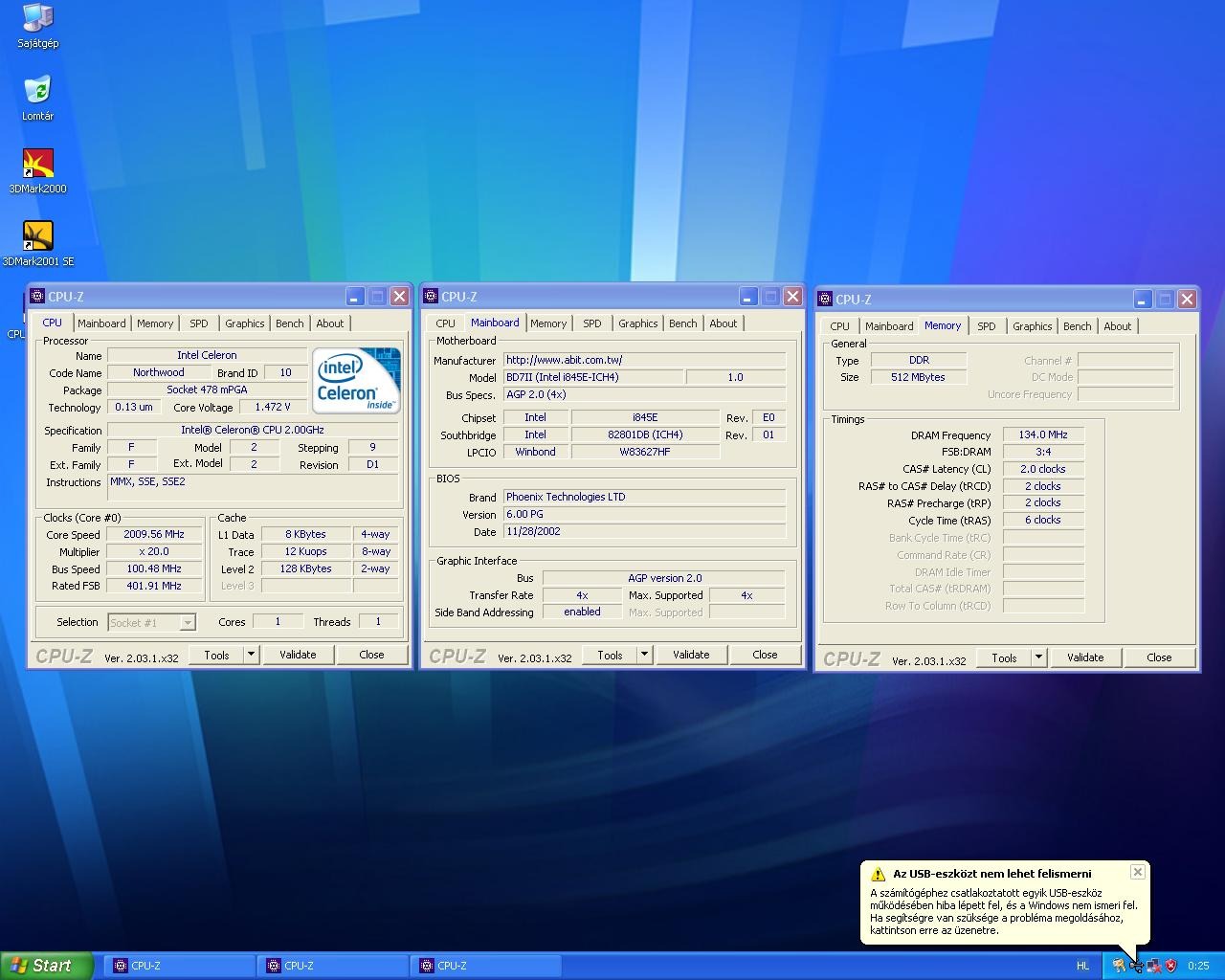
Task: Launch the 3DMark2001 SE desktop shortcut
Action: pyautogui.click(x=37, y=244)
